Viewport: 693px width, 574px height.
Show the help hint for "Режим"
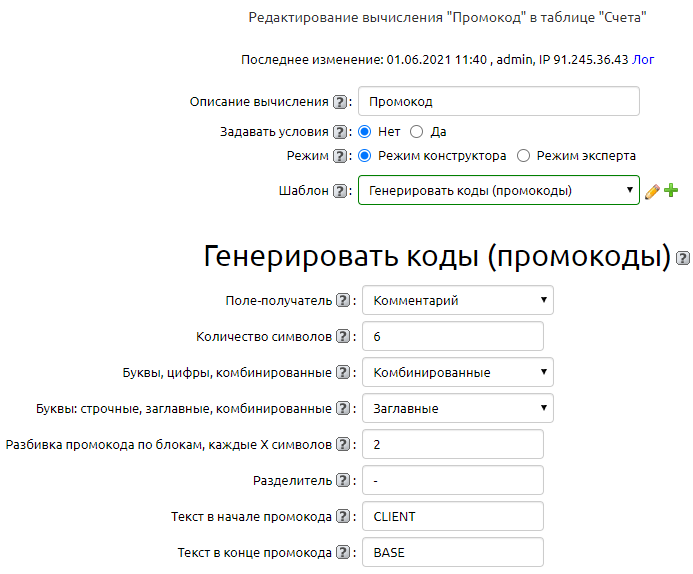point(341,156)
